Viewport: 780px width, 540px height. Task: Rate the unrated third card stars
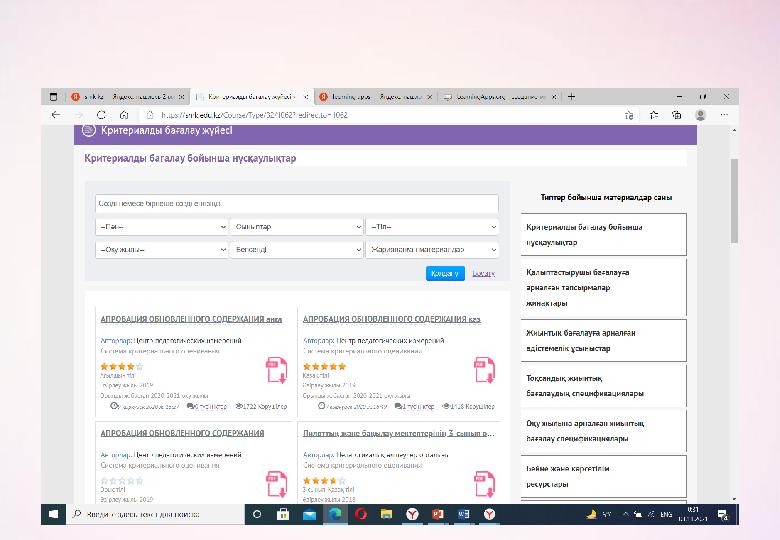click(122, 481)
